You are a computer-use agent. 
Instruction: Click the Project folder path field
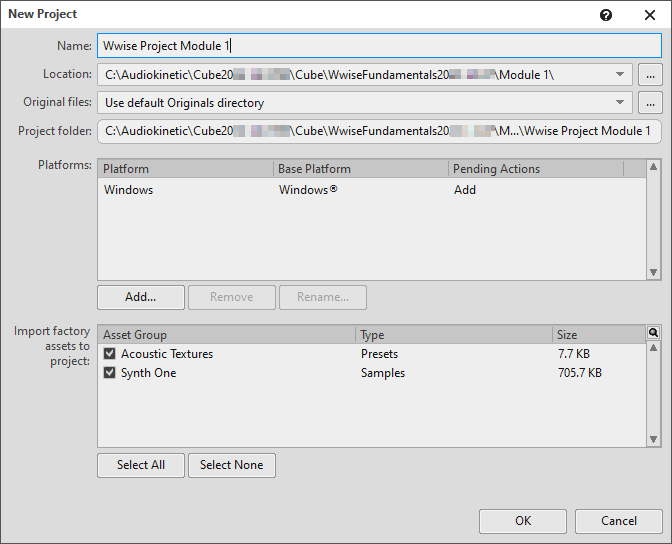[x=379, y=131]
